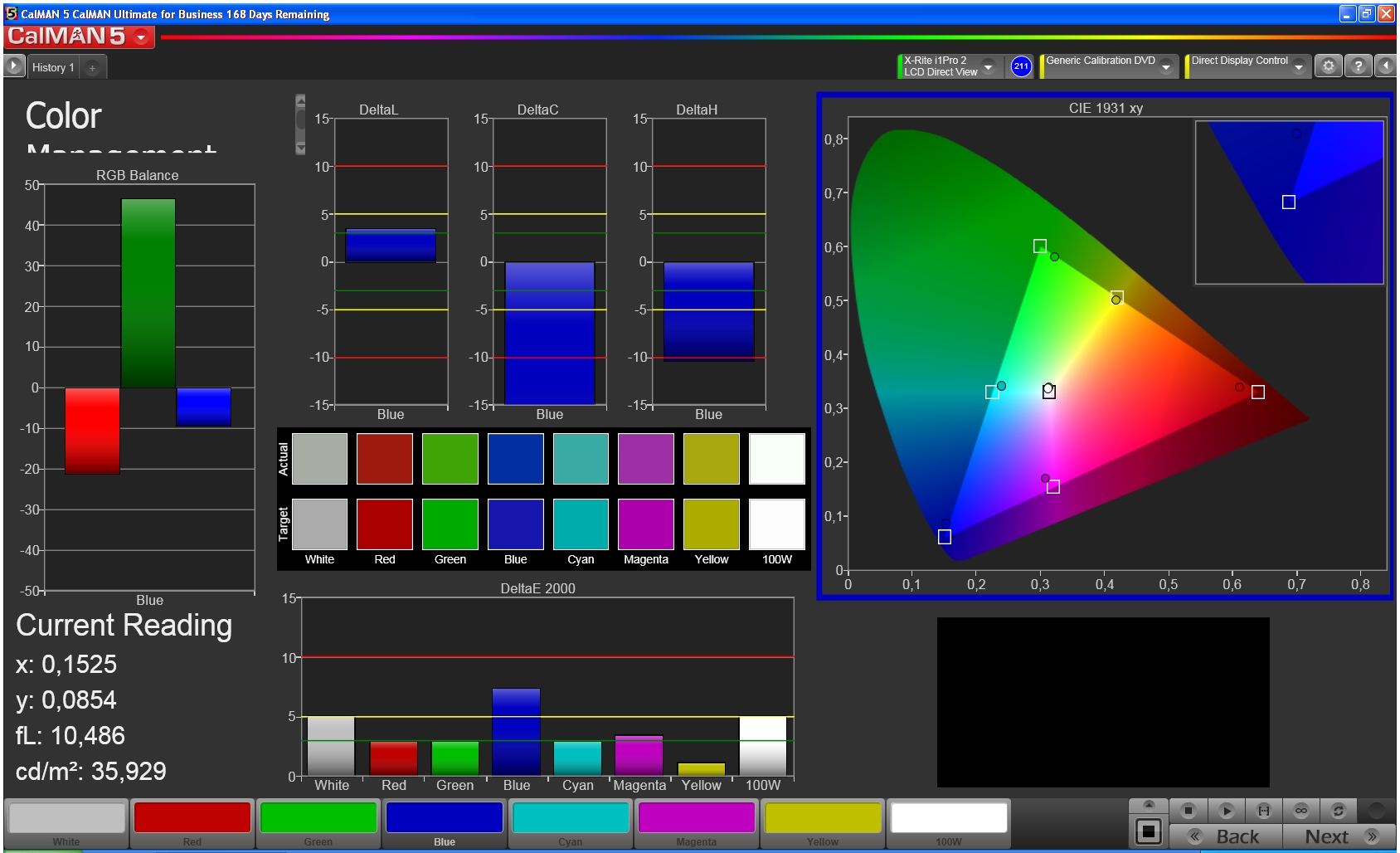
Task: Expand Generic Calibration DVD source dropdown
Action: (x=1166, y=67)
